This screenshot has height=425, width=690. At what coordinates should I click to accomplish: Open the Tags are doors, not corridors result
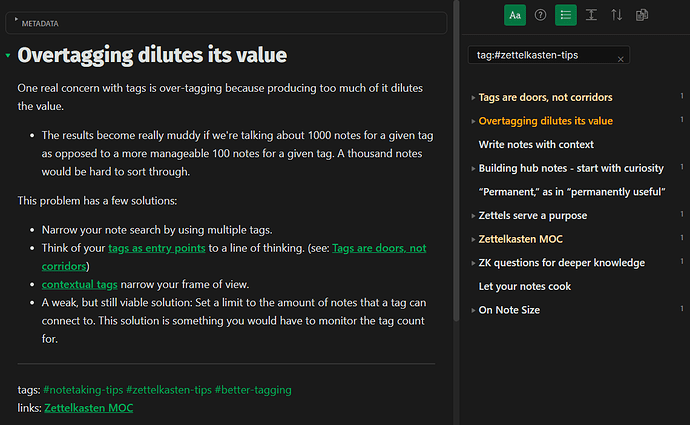coord(545,97)
